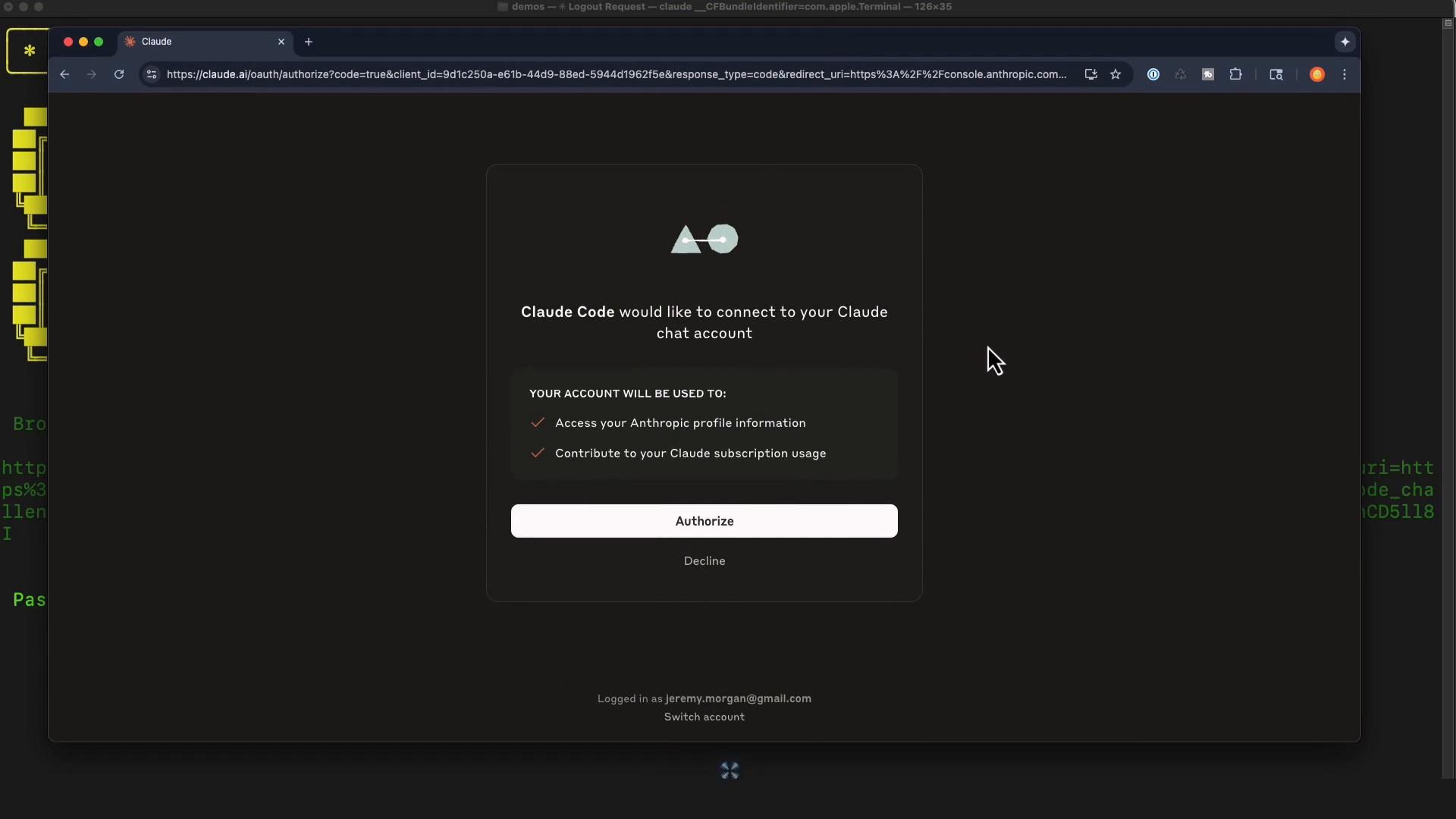The width and height of the screenshot is (1456, 819).
Task: Click Switch account link
Action: tap(704, 717)
